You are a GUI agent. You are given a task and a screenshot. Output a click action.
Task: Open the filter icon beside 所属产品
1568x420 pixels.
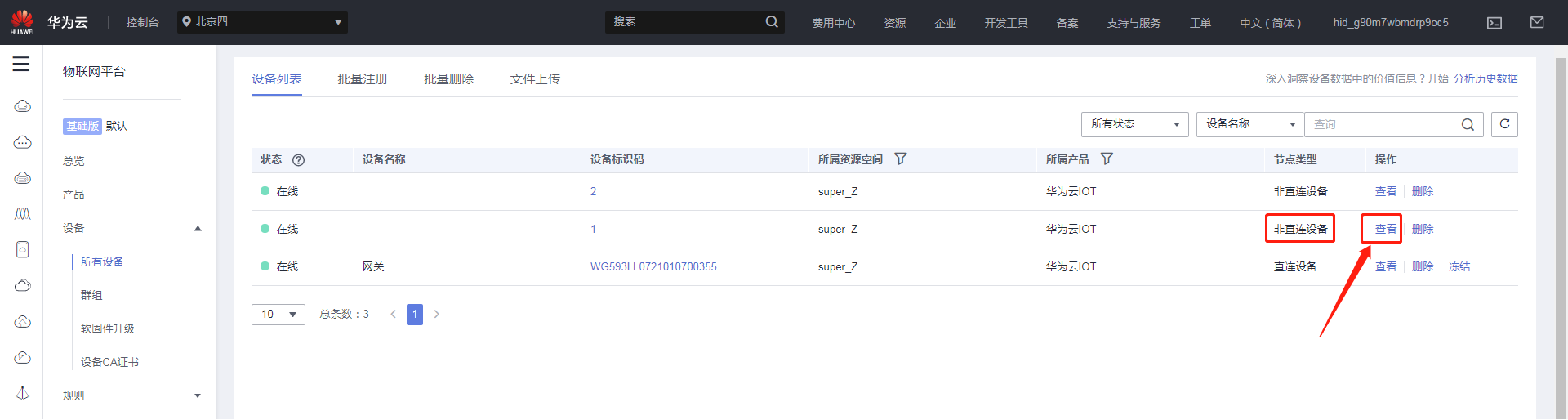pos(1107,159)
